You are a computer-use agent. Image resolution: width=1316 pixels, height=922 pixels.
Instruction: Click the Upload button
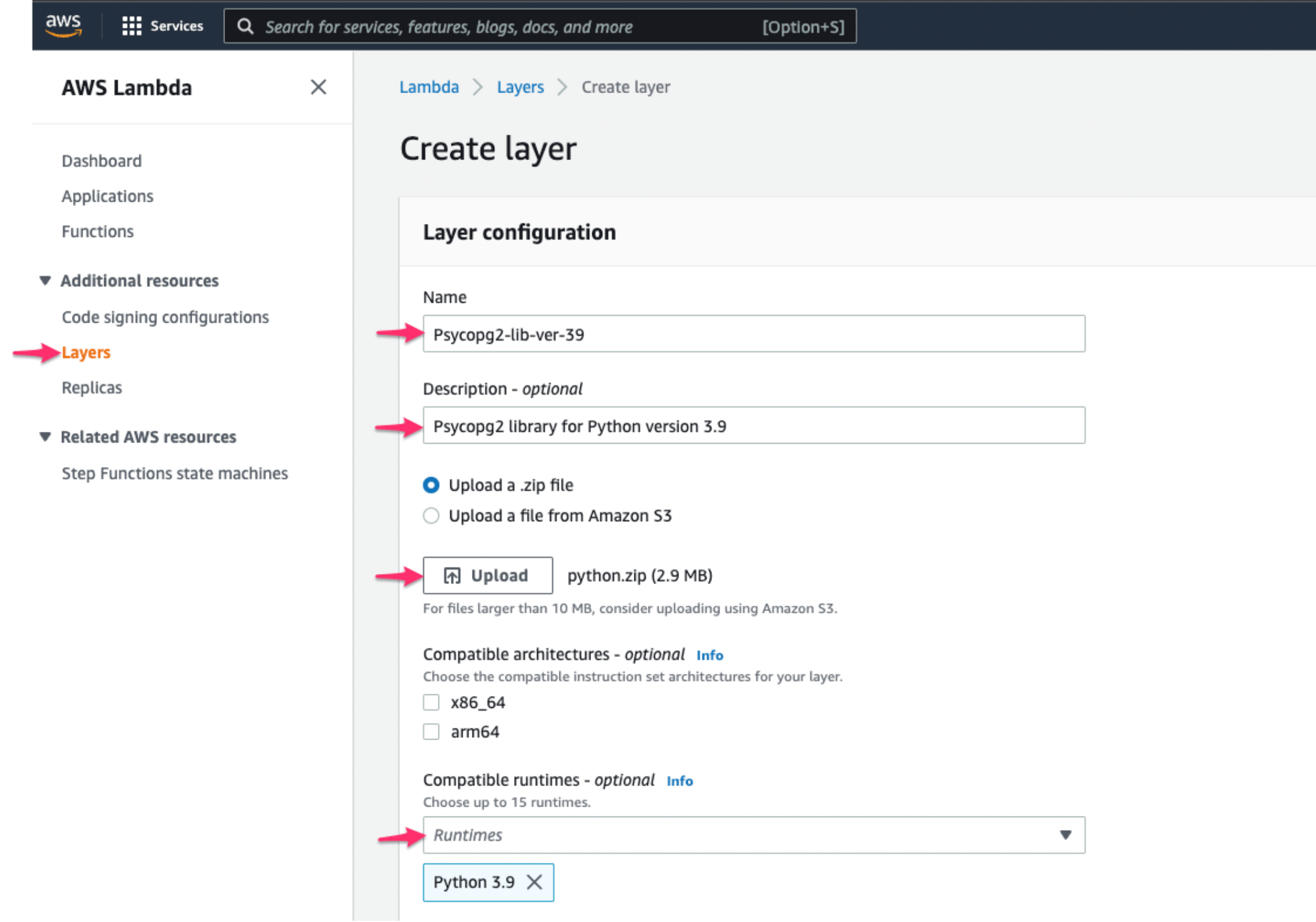coord(487,575)
